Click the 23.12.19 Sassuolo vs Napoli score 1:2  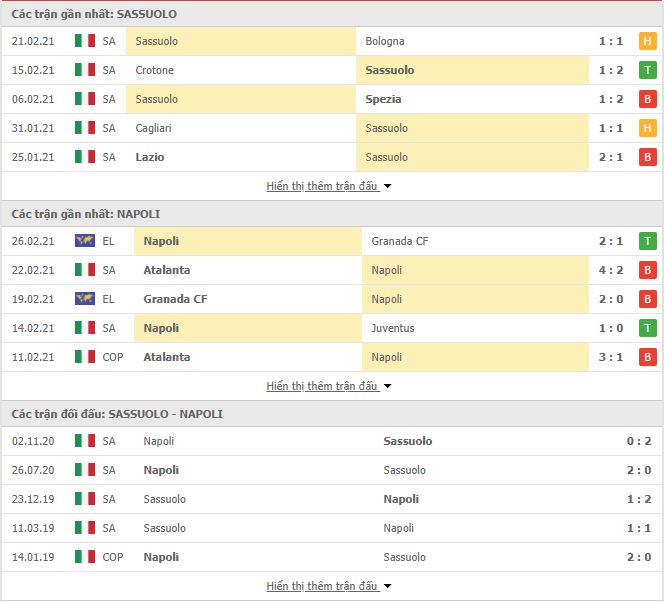click(x=639, y=499)
